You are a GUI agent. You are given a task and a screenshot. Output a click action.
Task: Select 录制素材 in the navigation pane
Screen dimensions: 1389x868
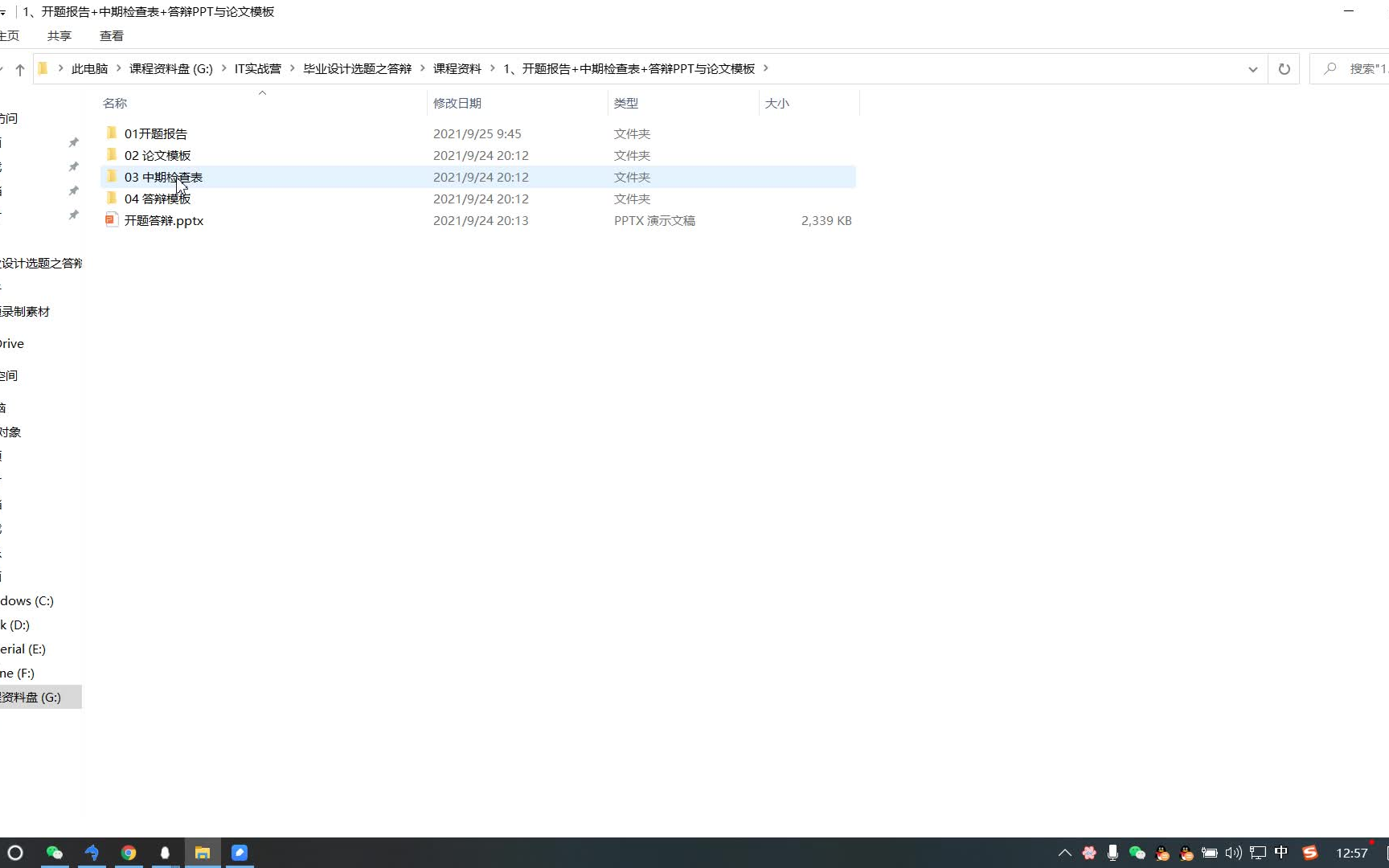(25, 311)
